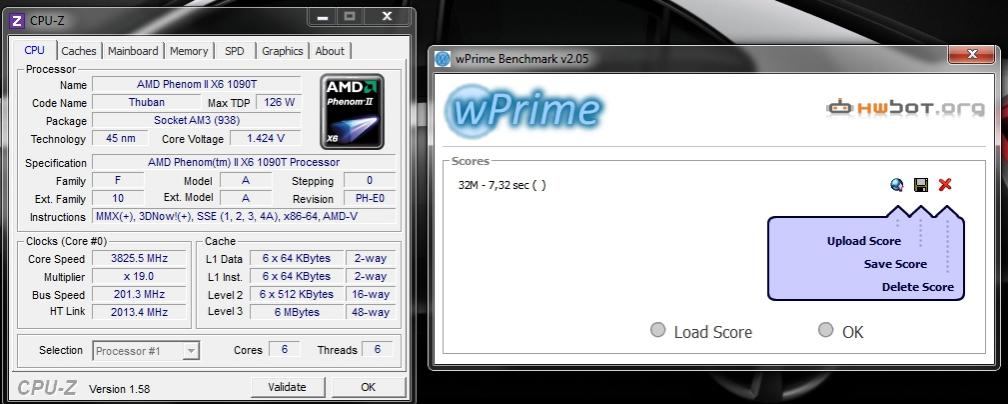1008x404 pixels.
Task: Click the Name field 'AMD Phenom II X6 1090T'
Action: point(197,84)
